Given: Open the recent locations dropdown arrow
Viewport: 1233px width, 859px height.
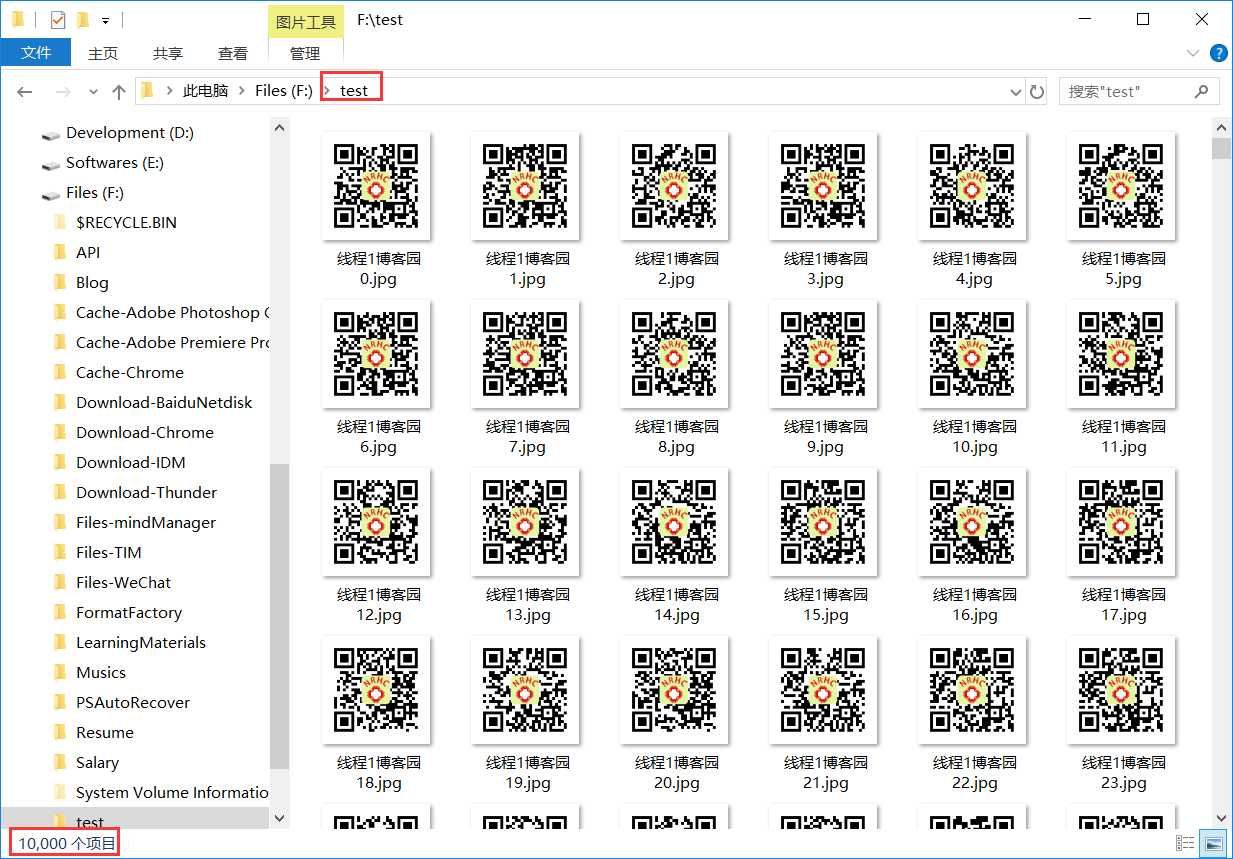Looking at the screenshot, I should 94,91.
